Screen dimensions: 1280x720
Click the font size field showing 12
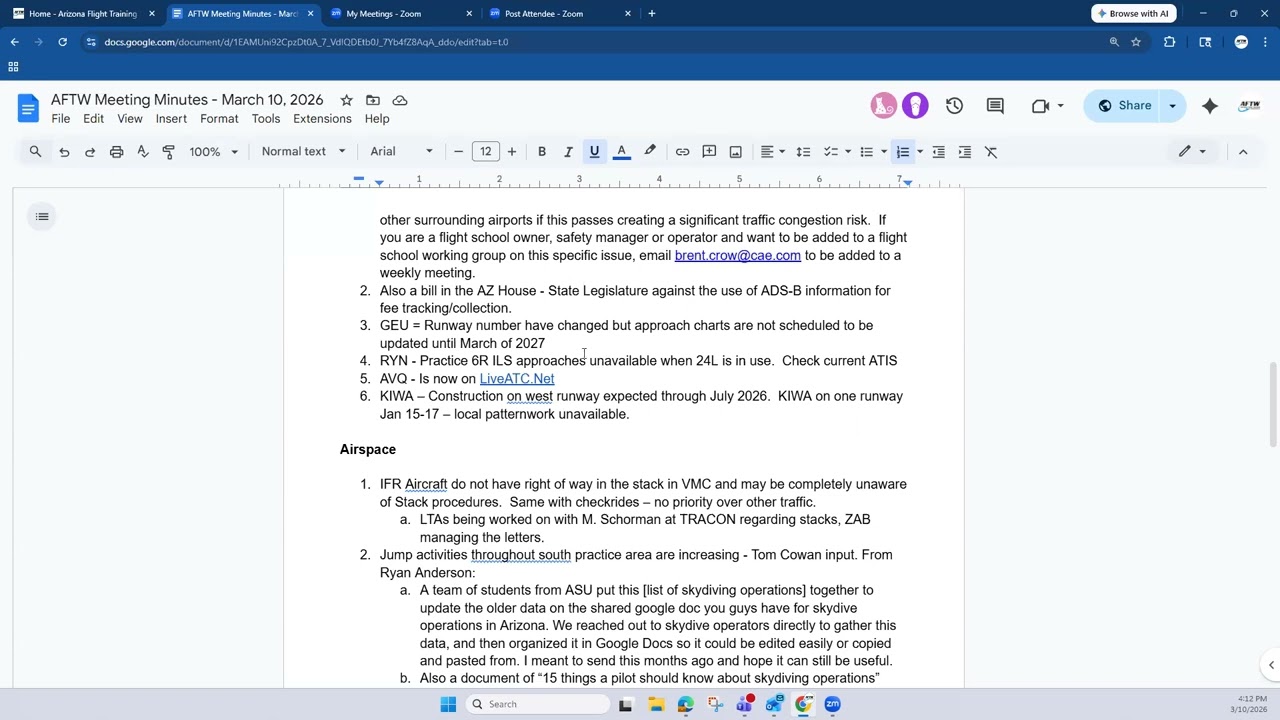(x=485, y=152)
